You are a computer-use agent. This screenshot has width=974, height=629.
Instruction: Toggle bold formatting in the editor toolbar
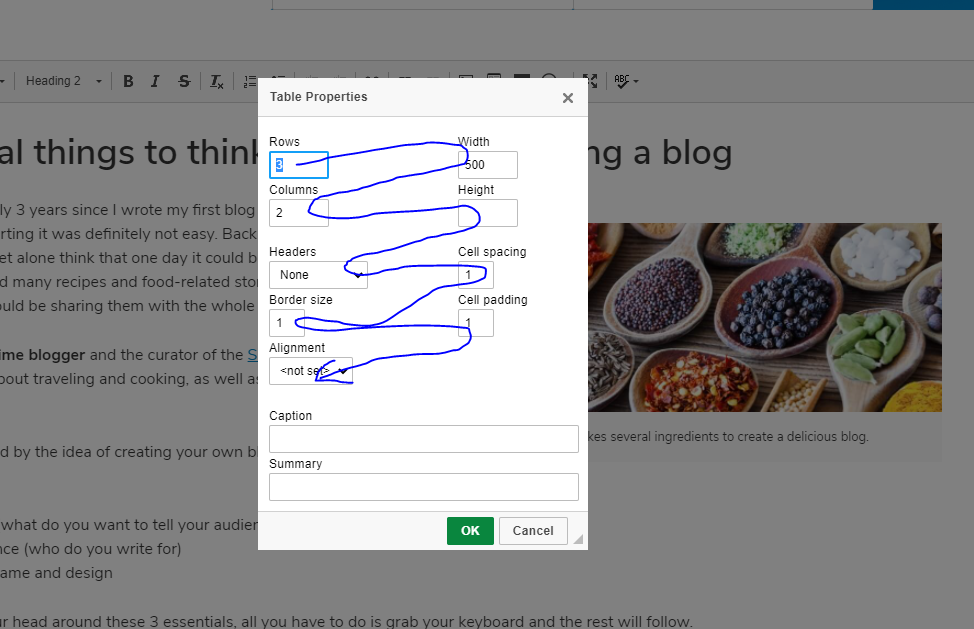128,81
